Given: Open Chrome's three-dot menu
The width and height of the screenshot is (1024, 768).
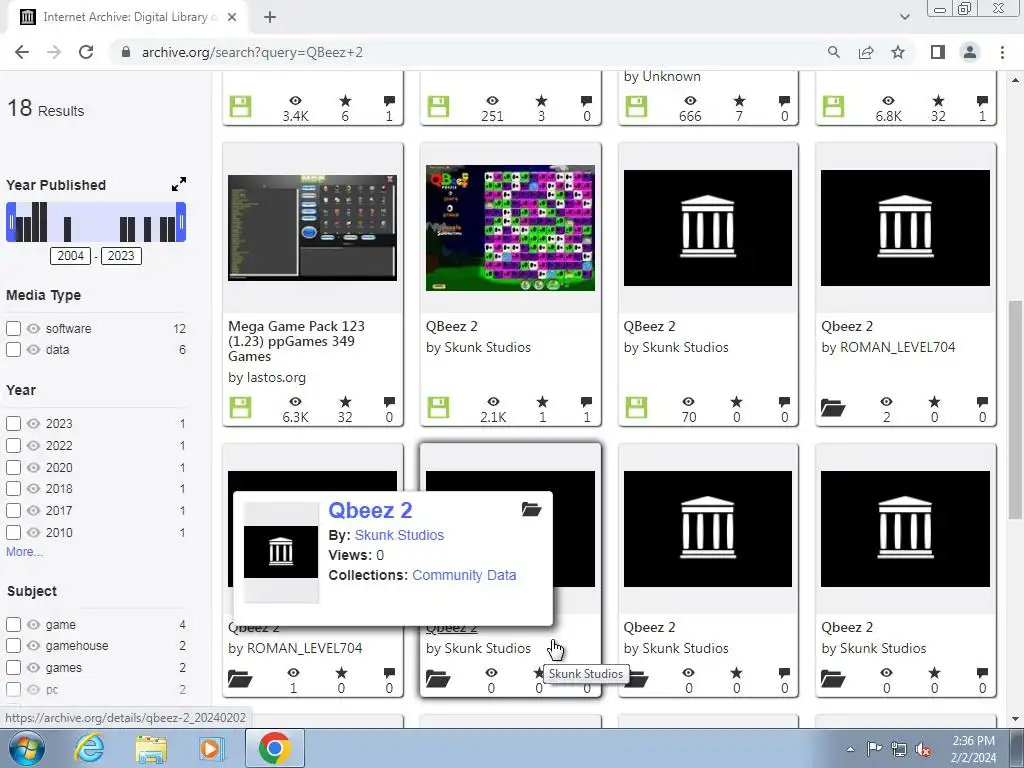Looking at the screenshot, I should (x=1002, y=52).
